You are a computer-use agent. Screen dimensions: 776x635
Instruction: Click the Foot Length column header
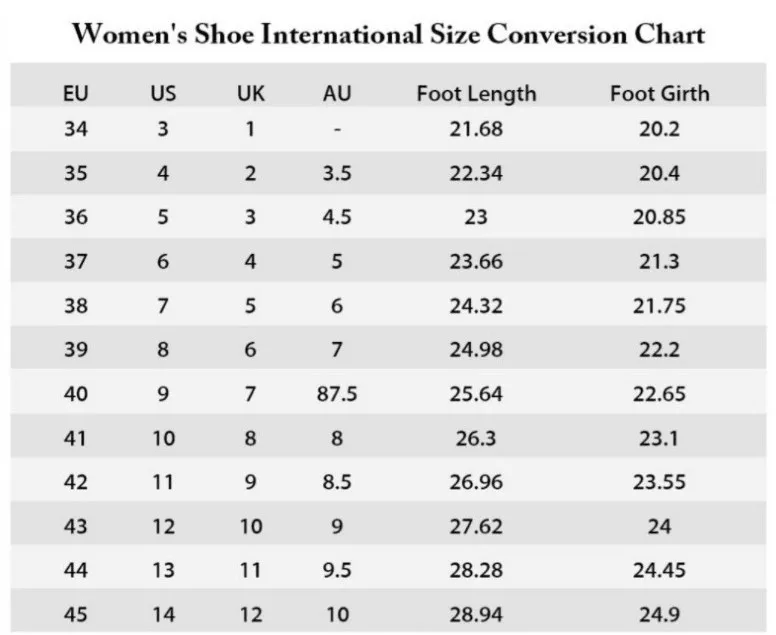coord(476,94)
